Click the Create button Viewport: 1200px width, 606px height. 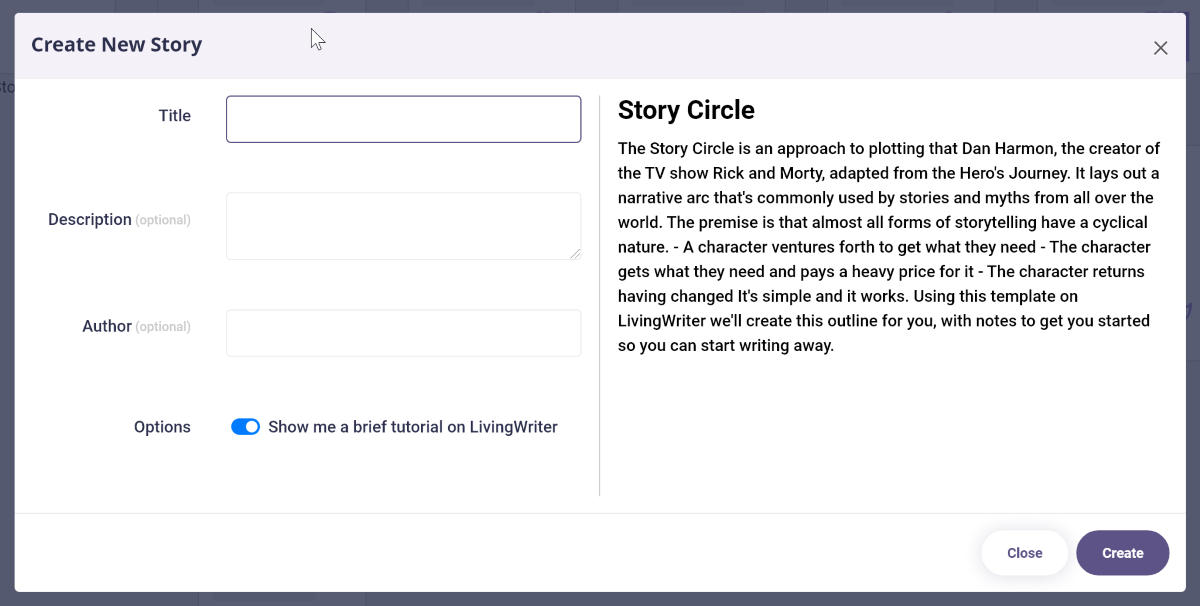[x=1122, y=553]
